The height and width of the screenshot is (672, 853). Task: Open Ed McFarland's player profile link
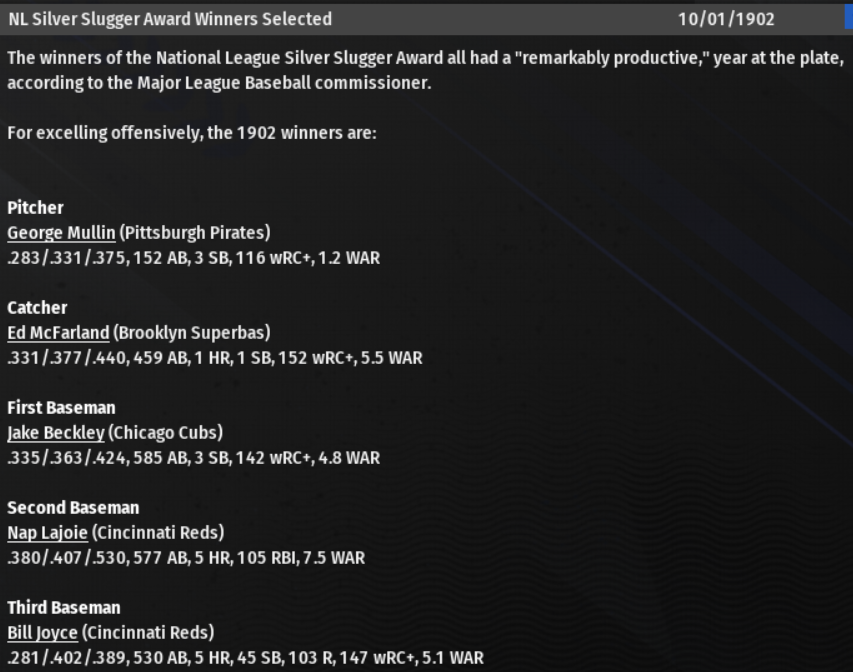(x=58, y=333)
